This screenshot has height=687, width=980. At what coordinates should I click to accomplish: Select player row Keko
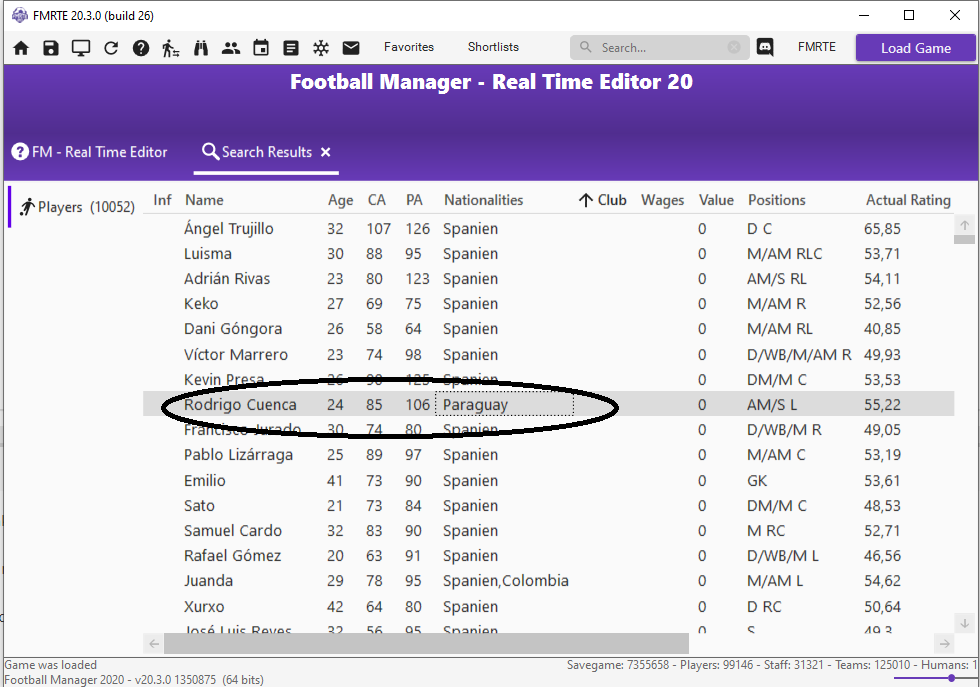[x=549, y=304]
